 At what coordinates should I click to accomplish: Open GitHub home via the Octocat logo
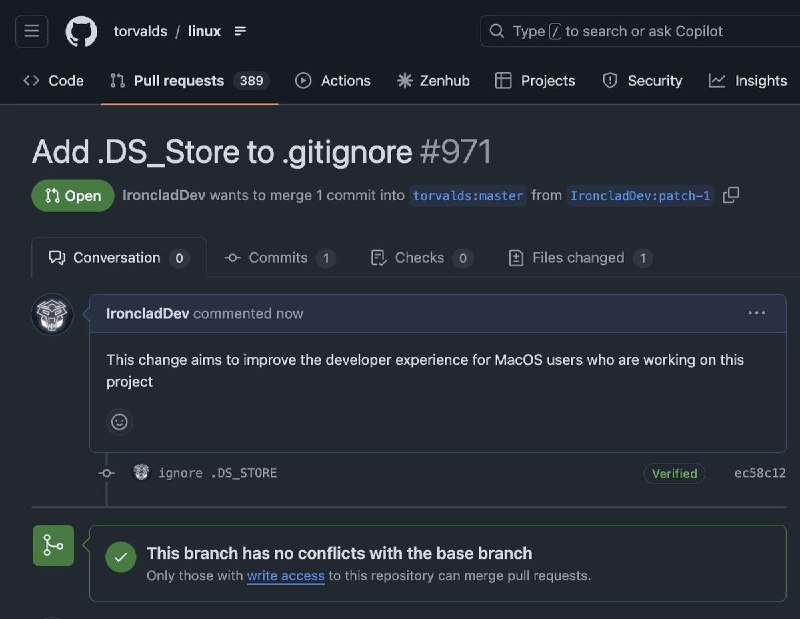(81, 31)
